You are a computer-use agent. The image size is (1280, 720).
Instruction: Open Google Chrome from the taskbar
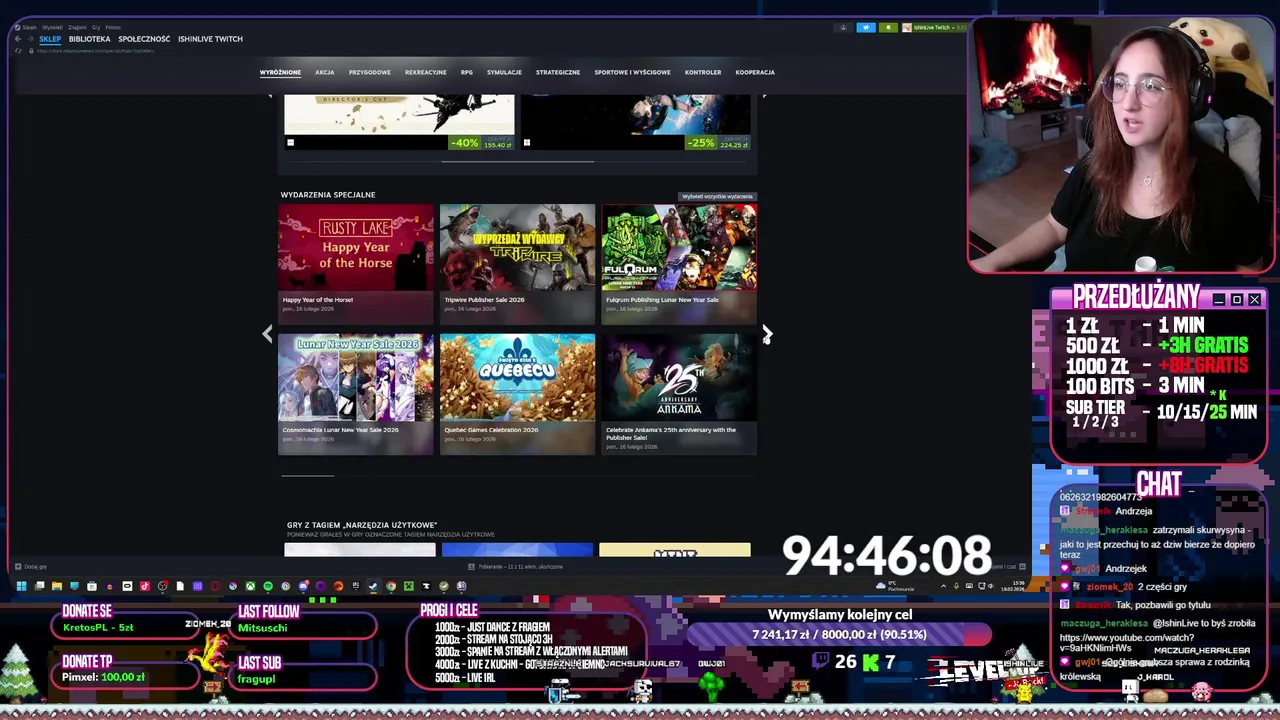click(391, 586)
